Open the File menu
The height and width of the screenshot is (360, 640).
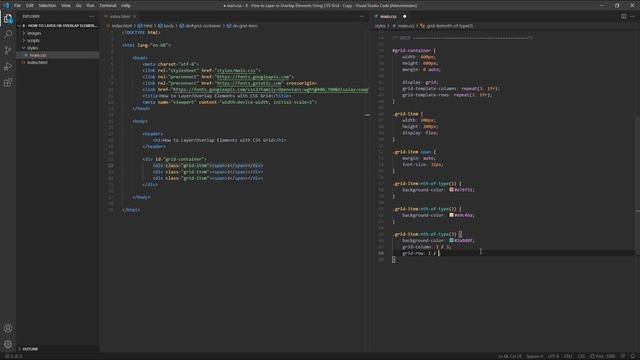(x=18, y=6)
